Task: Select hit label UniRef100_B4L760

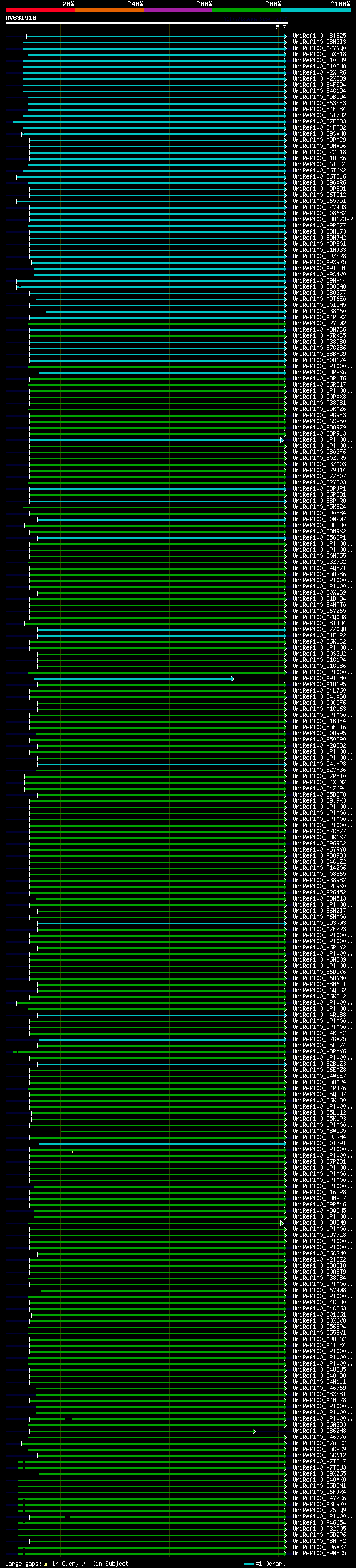Action: pyautogui.click(x=319, y=690)
